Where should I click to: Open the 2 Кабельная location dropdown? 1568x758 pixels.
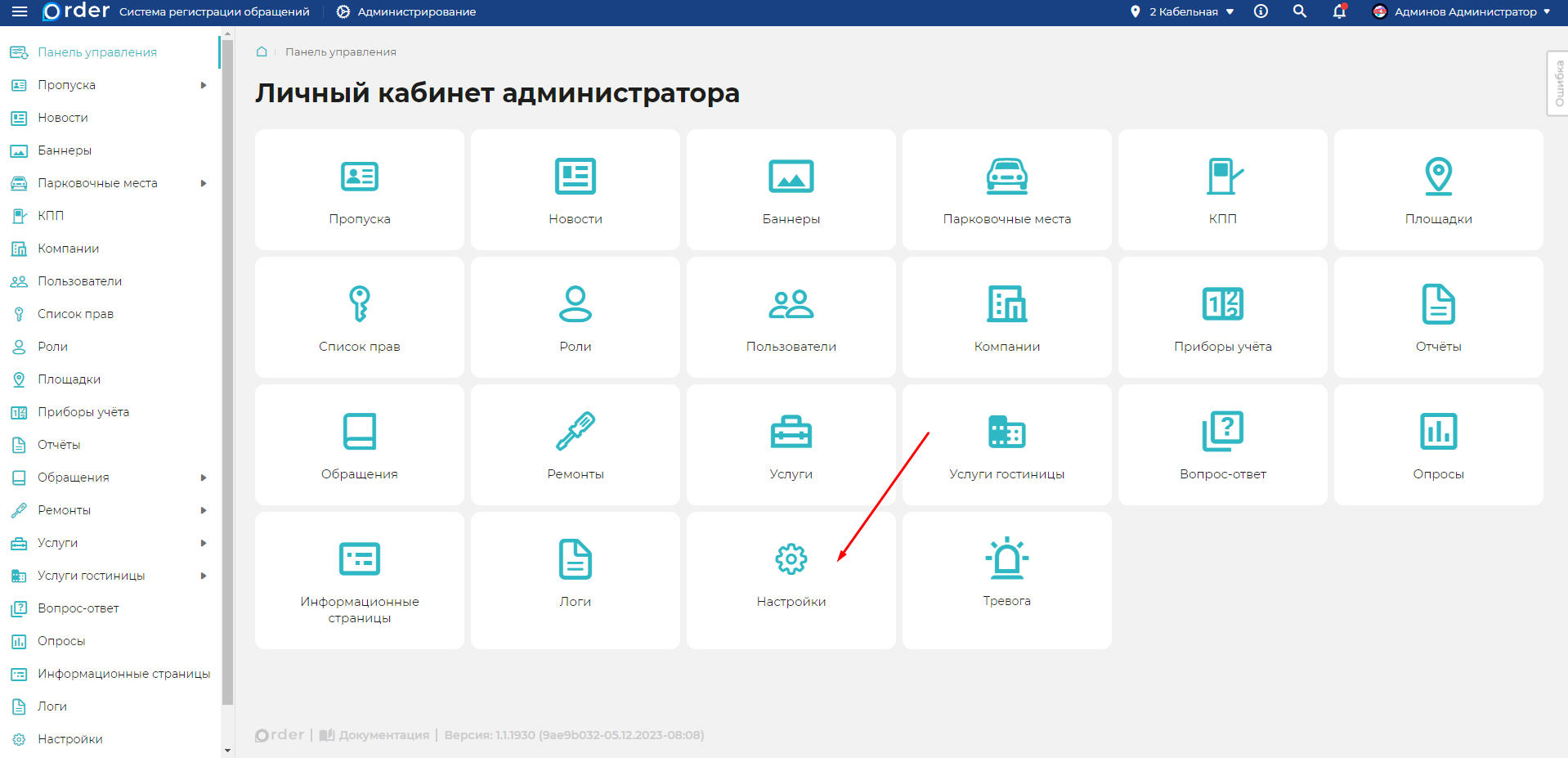(x=1183, y=12)
